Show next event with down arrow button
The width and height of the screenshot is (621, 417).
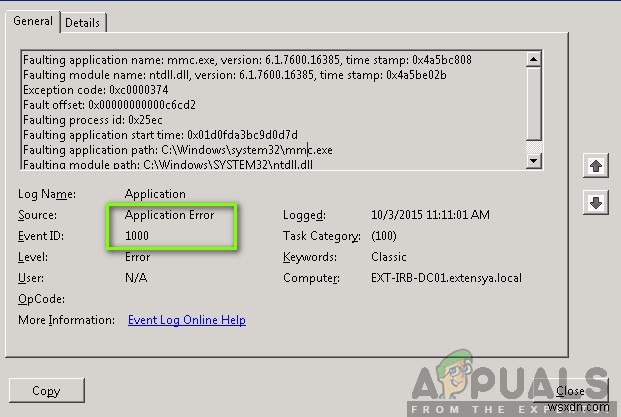595,203
